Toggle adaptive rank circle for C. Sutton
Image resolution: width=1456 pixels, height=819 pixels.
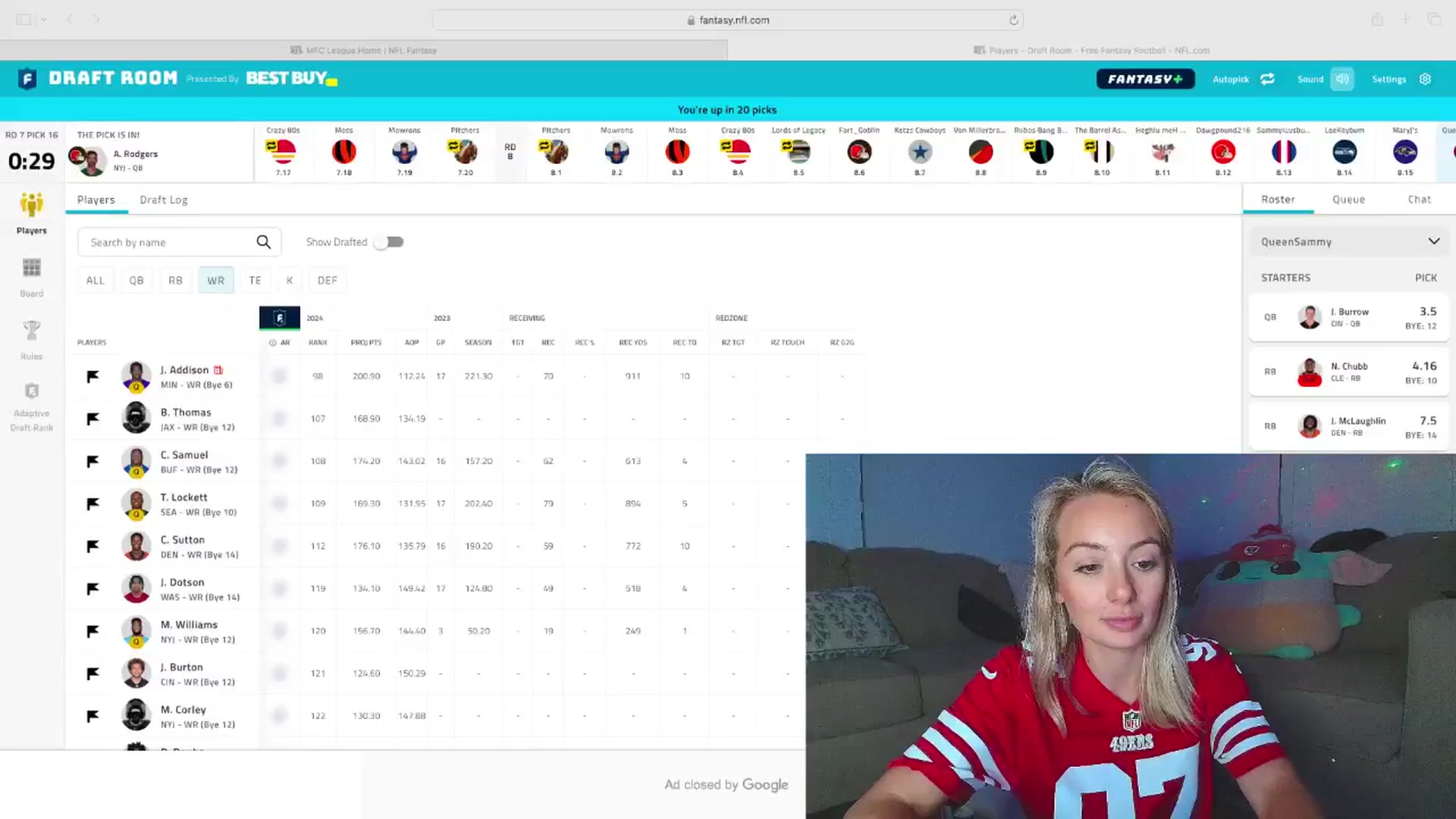(279, 546)
